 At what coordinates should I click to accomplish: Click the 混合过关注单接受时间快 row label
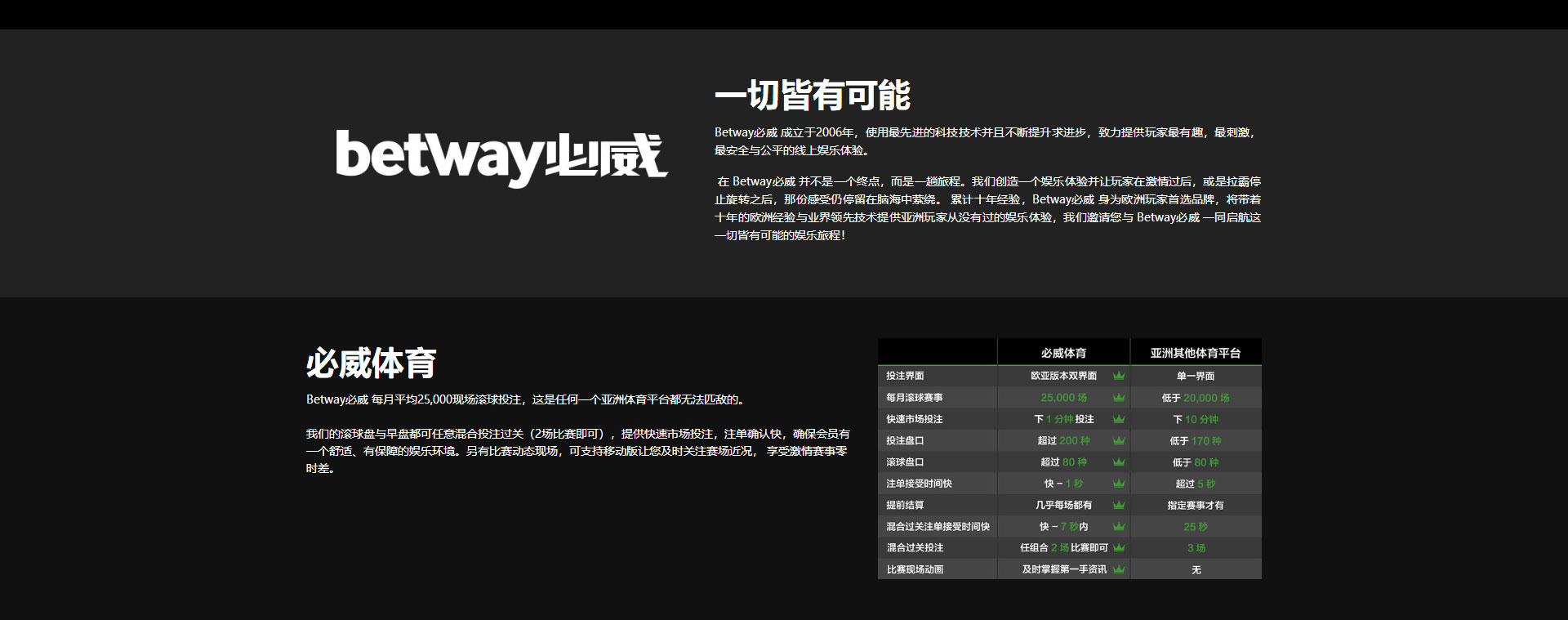click(x=938, y=527)
